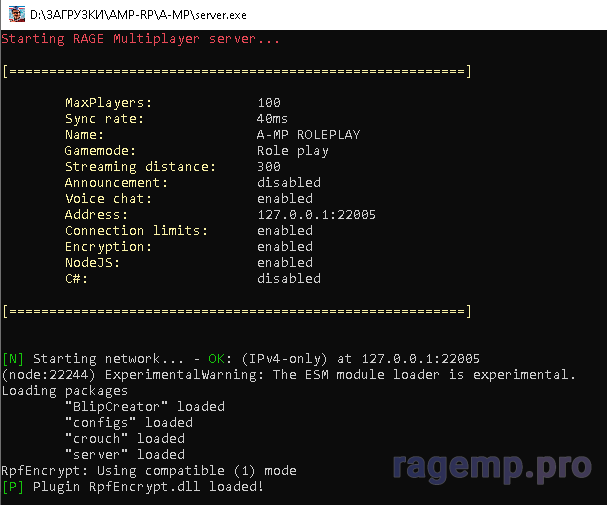Click the green [N] network tag
The height and width of the screenshot is (505, 607).
pyautogui.click(x=13, y=359)
